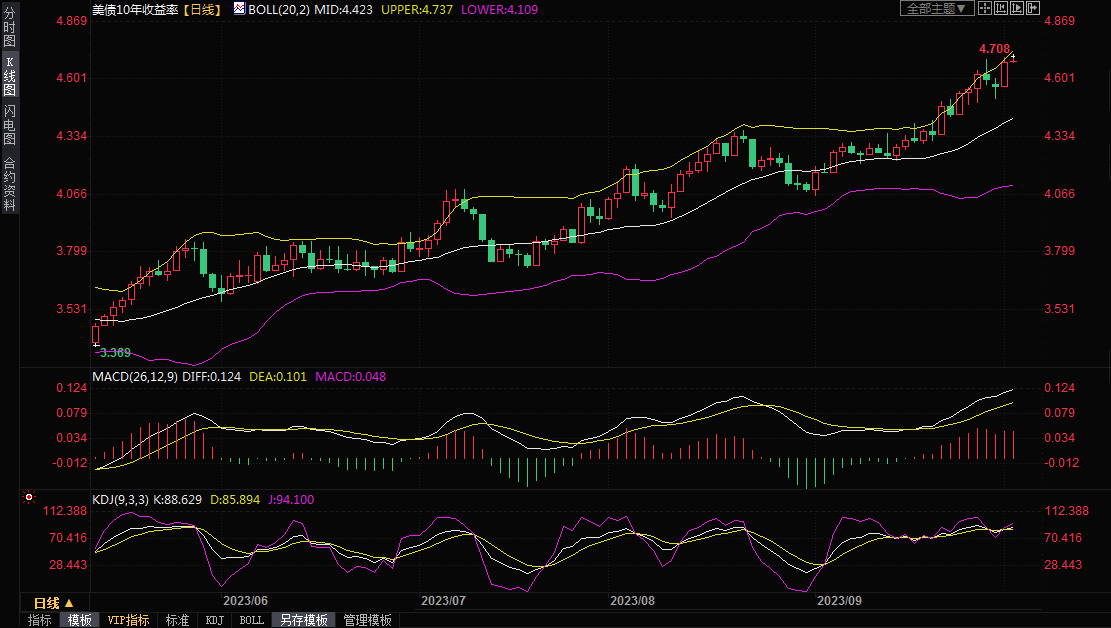Open 管理模板 template manager

point(367,620)
